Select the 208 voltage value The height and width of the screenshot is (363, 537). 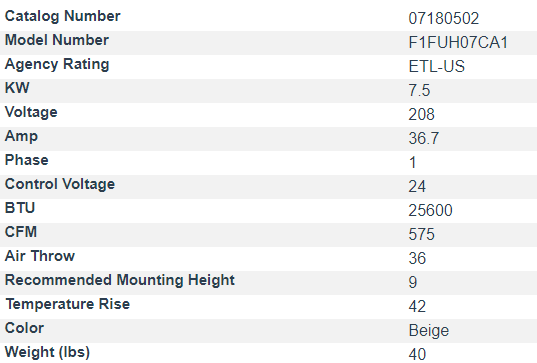[x=422, y=114]
